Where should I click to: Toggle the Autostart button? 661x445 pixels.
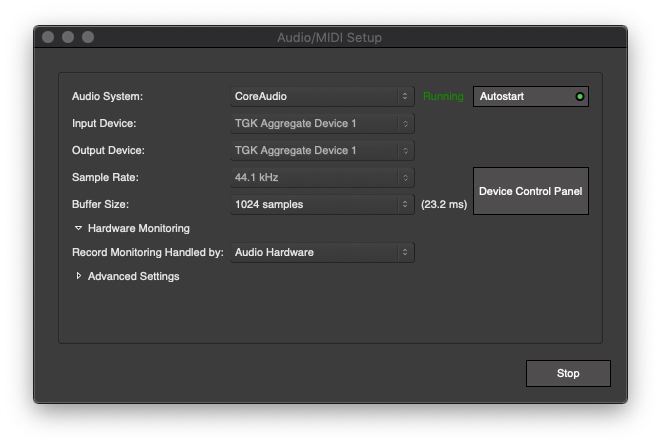point(530,97)
